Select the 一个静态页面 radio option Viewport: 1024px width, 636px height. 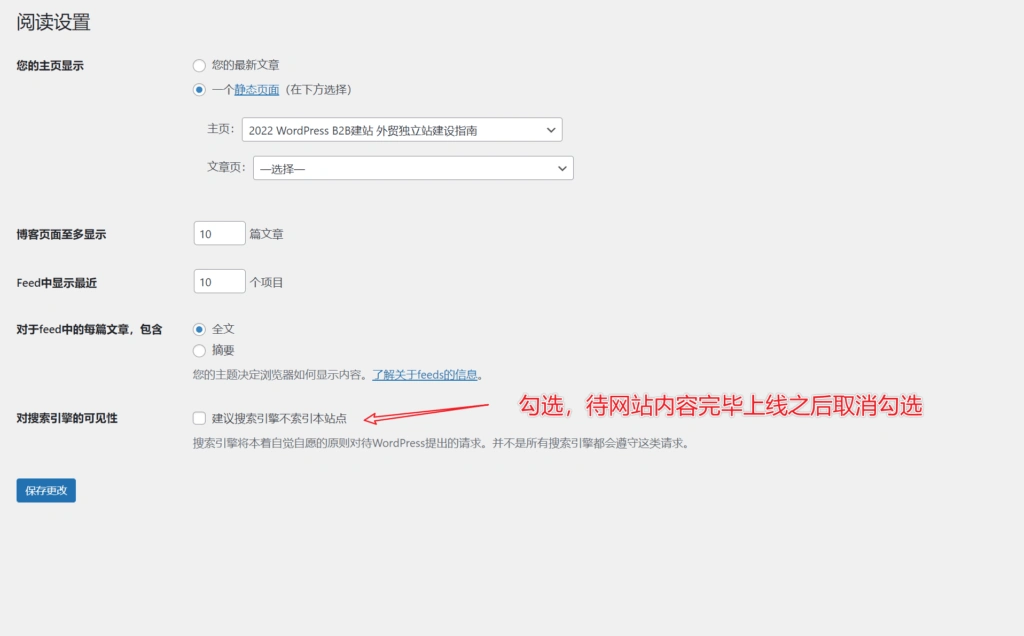coord(200,90)
